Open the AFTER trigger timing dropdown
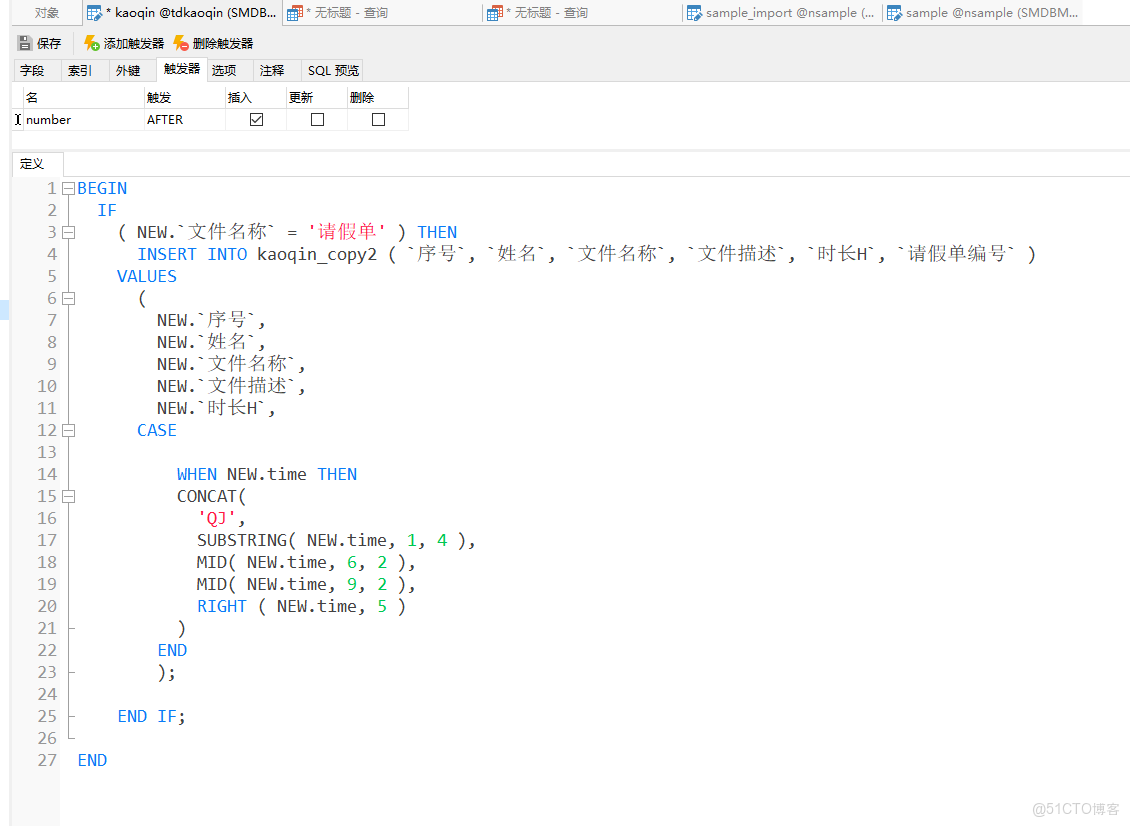 click(x=183, y=119)
